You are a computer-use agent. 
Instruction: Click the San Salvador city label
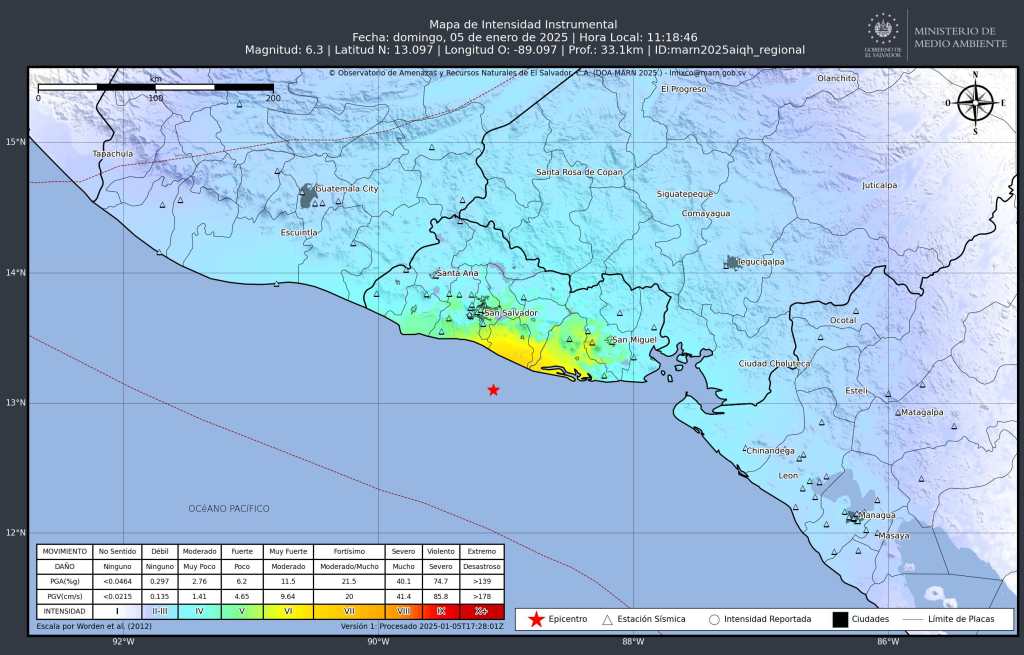coord(510,313)
